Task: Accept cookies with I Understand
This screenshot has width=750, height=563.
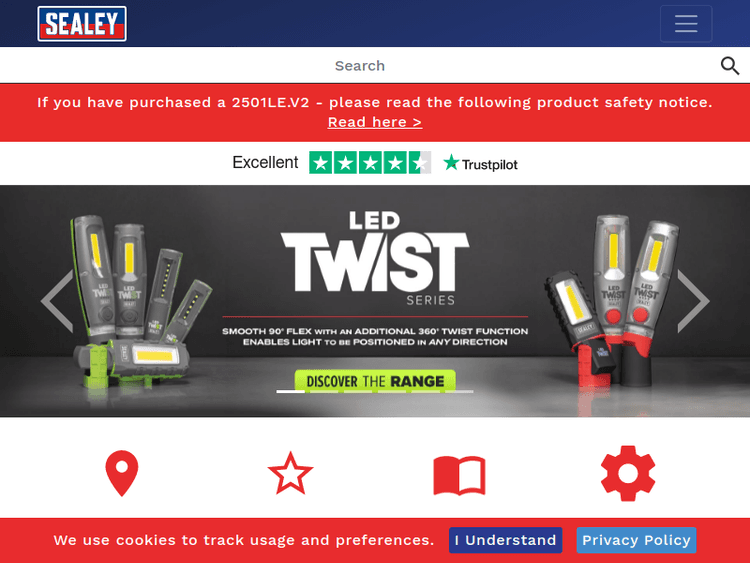Action: pyautogui.click(x=506, y=540)
